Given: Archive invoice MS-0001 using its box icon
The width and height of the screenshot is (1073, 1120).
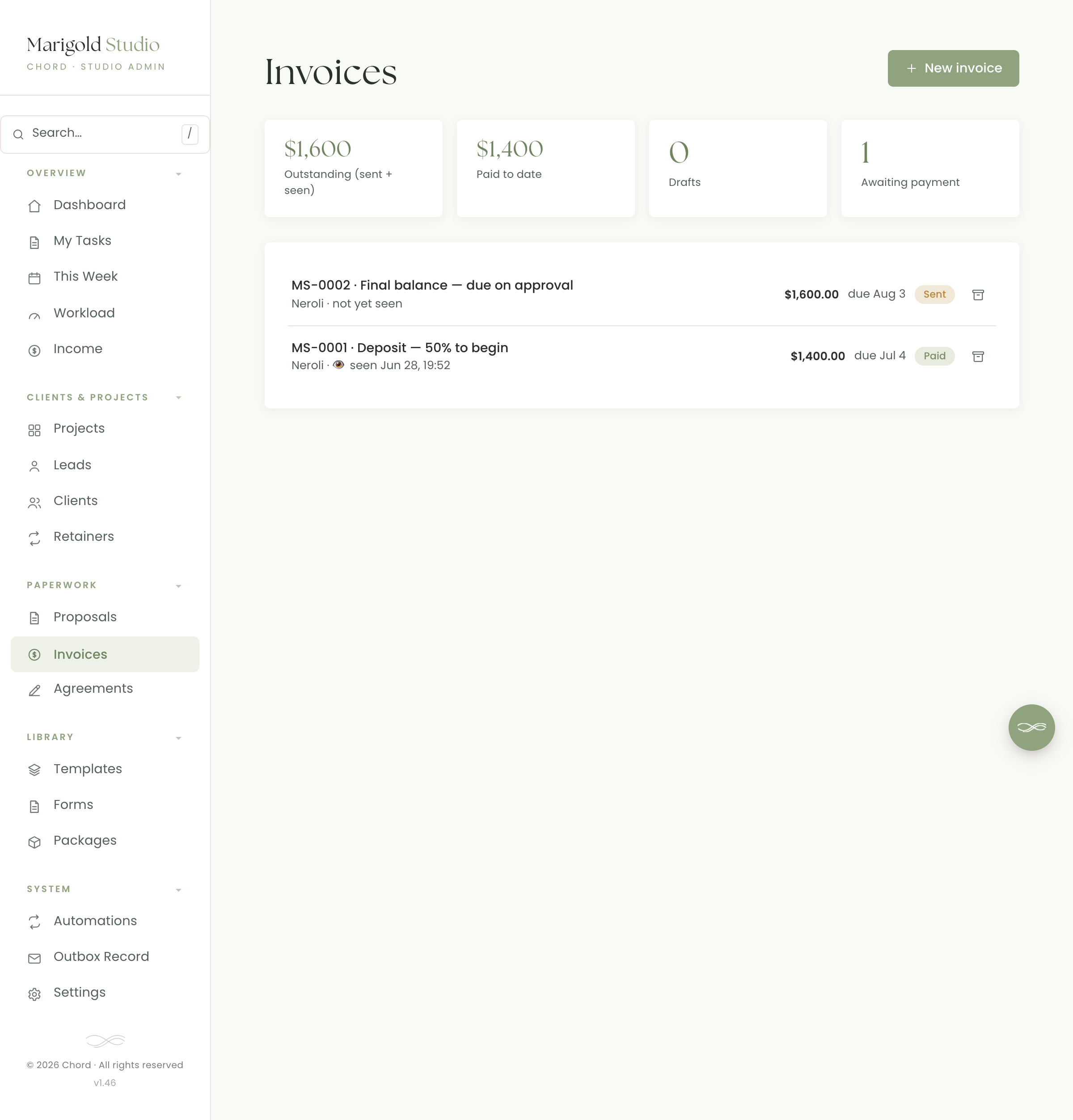Looking at the screenshot, I should tap(978, 356).
